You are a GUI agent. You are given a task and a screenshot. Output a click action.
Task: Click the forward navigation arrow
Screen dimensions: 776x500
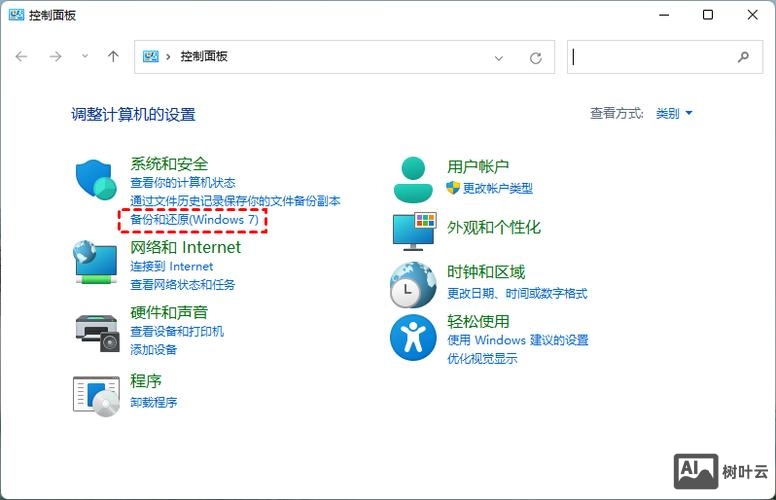point(55,56)
